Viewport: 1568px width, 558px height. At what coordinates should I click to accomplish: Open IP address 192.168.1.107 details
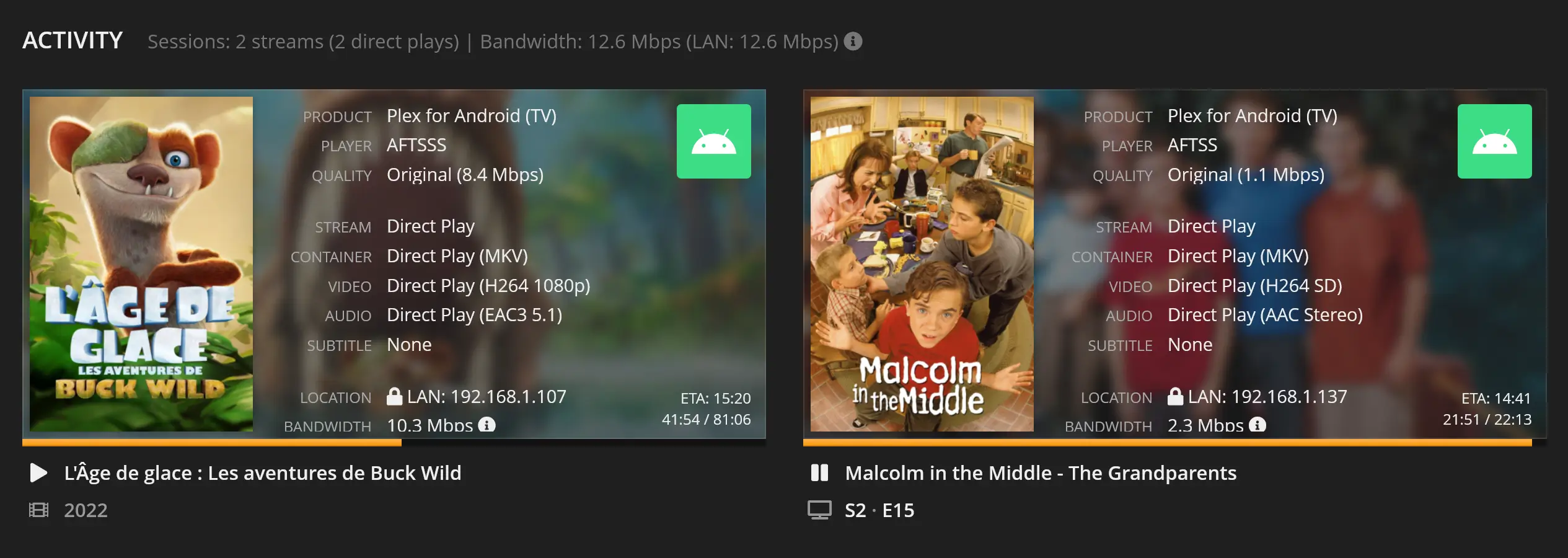pos(508,397)
